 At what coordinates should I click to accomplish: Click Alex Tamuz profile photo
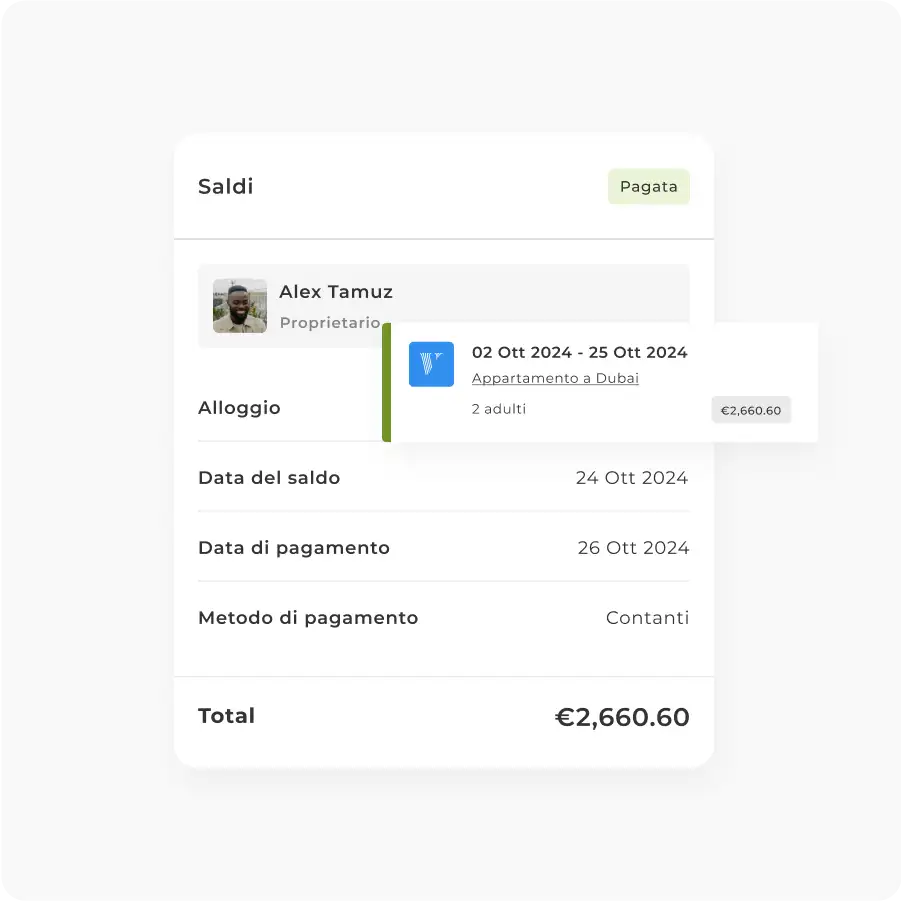click(x=240, y=306)
